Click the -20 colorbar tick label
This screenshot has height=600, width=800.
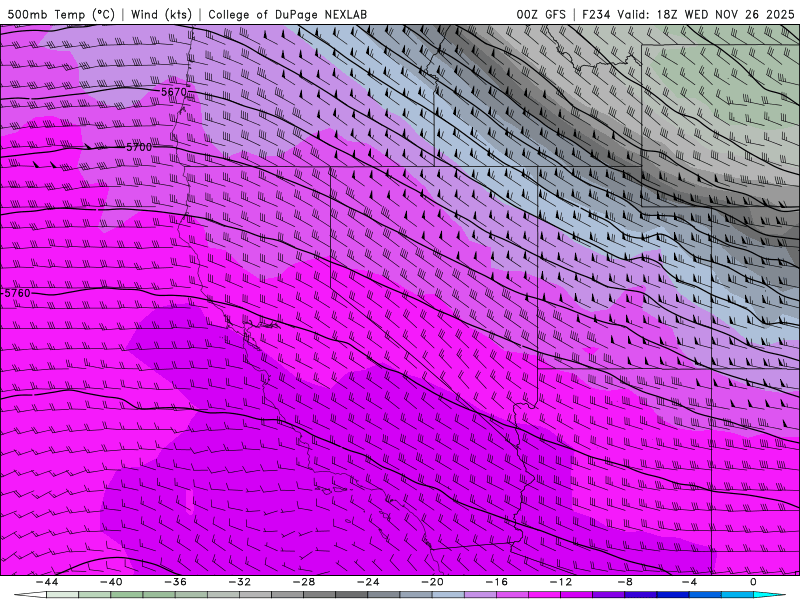point(432,582)
